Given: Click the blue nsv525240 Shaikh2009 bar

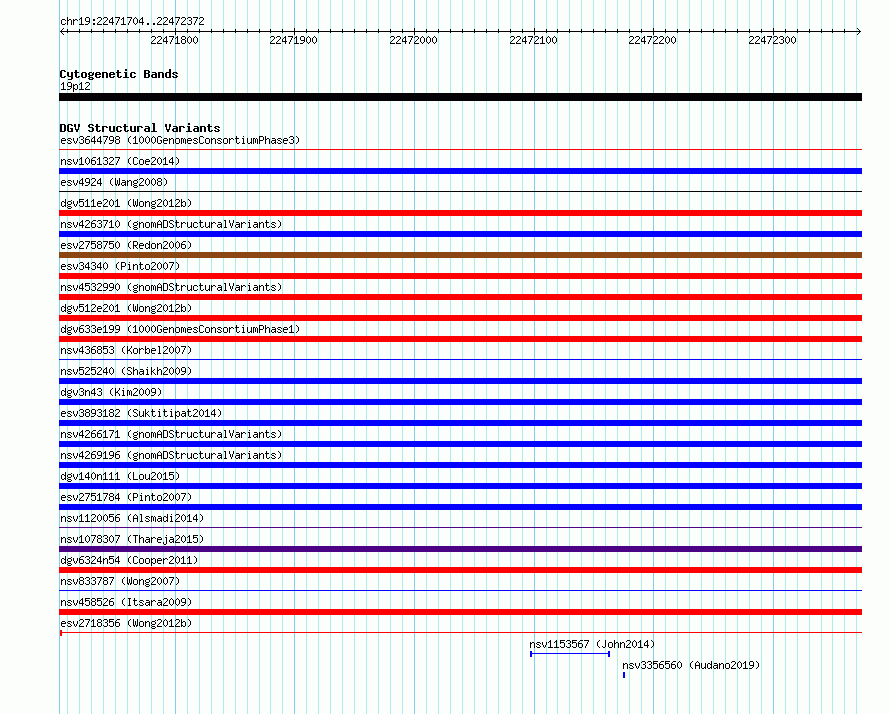Looking at the screenshot, I should pyautogui.click(x=460, y=381).
